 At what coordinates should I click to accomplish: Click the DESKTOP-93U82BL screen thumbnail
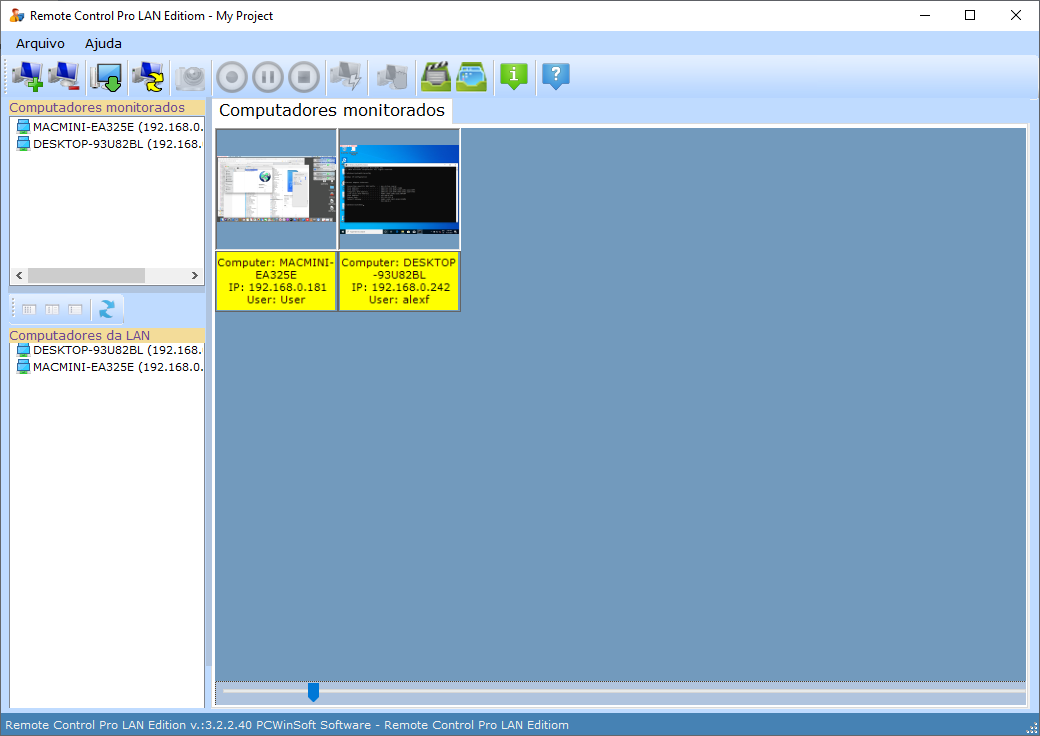[x=399, y=188]
